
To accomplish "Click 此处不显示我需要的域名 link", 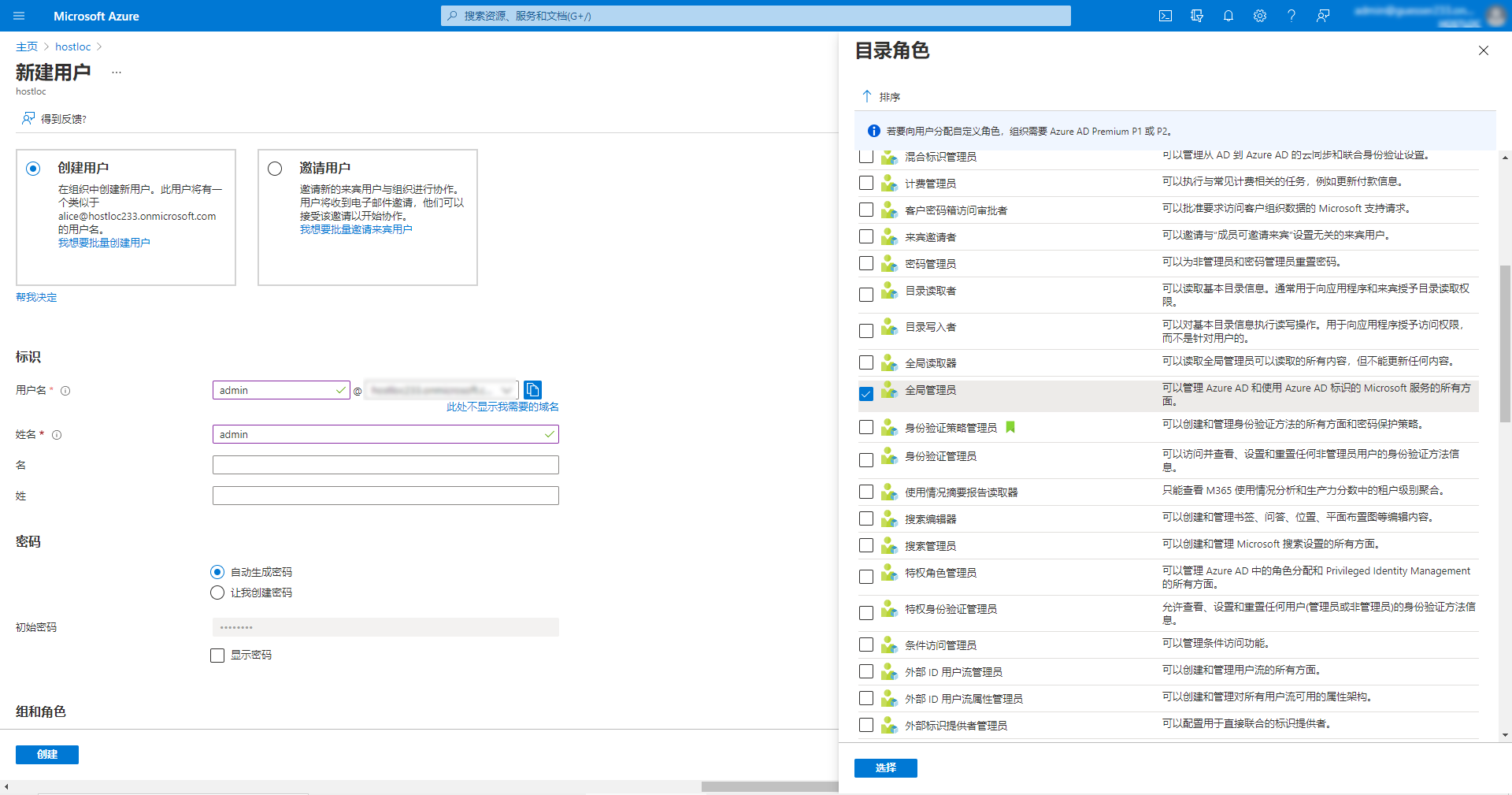I will pyautogui.click(x=502, y=407).
